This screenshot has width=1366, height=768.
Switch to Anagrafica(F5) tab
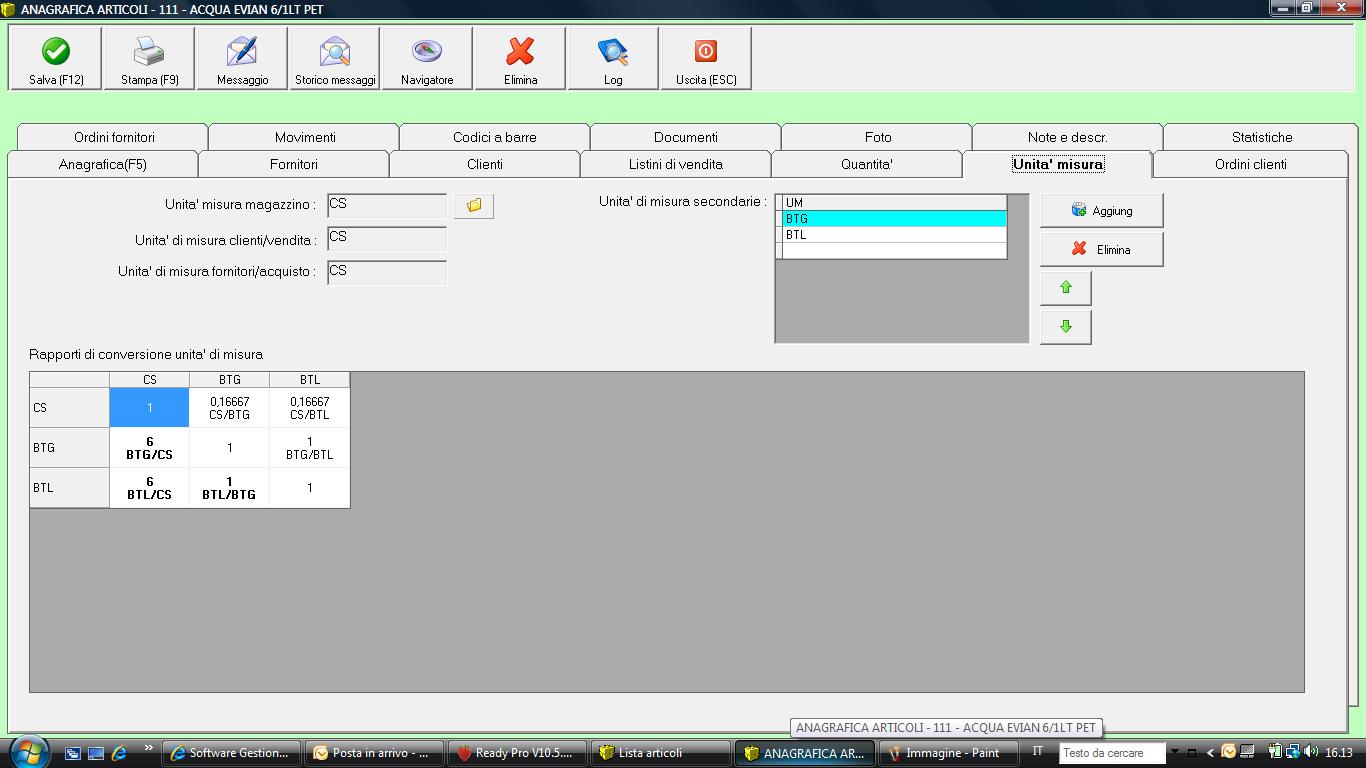[102, 164]
